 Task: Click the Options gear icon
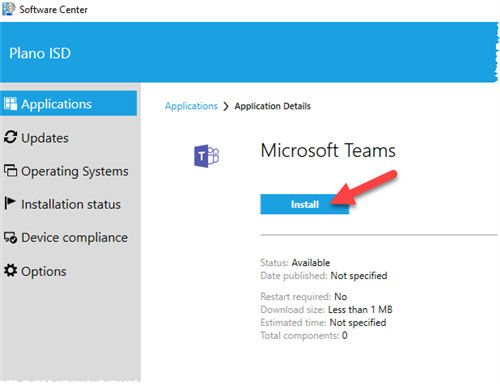[10, 270]
